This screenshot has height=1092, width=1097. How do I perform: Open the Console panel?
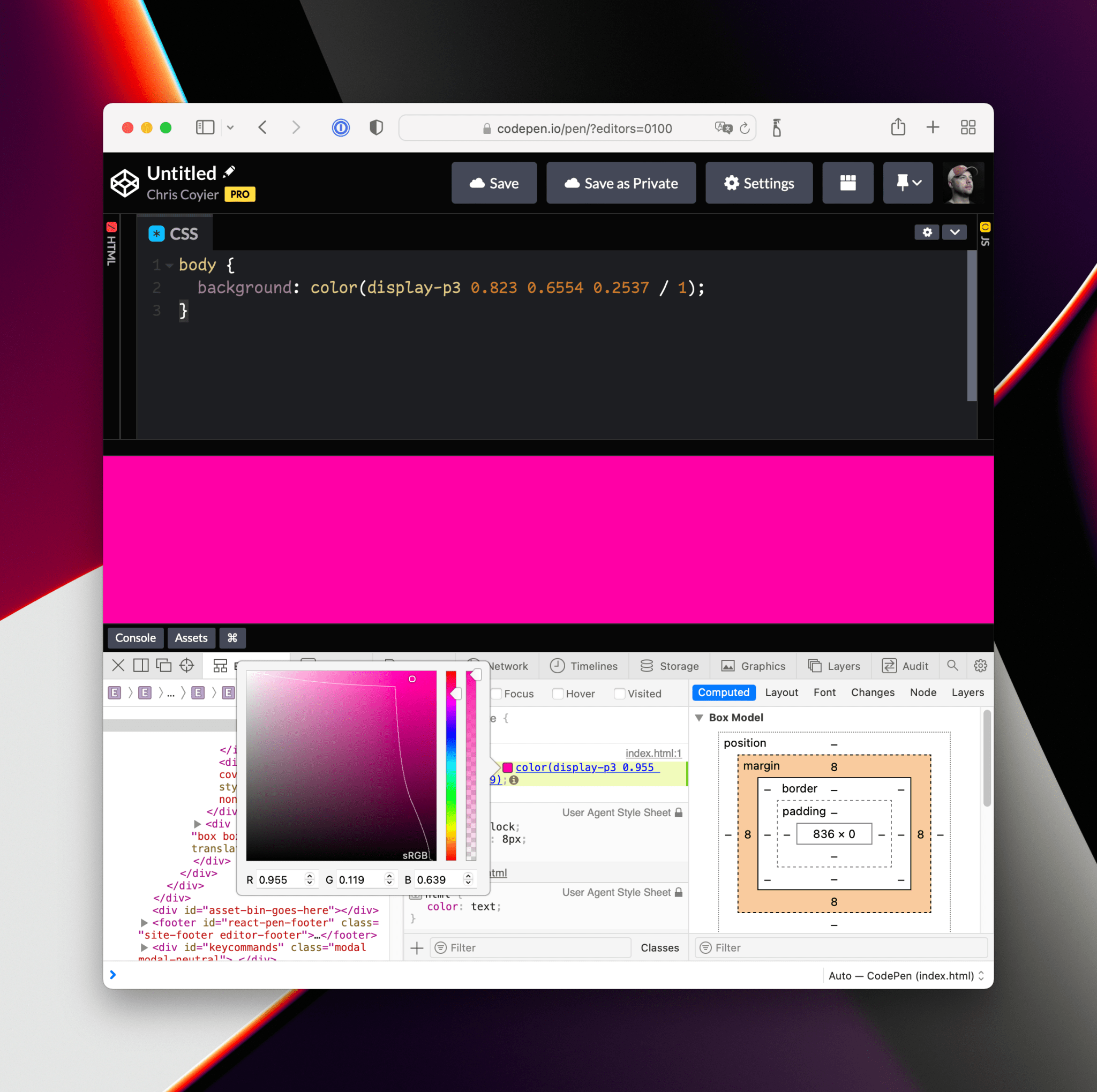coord(135,638)
